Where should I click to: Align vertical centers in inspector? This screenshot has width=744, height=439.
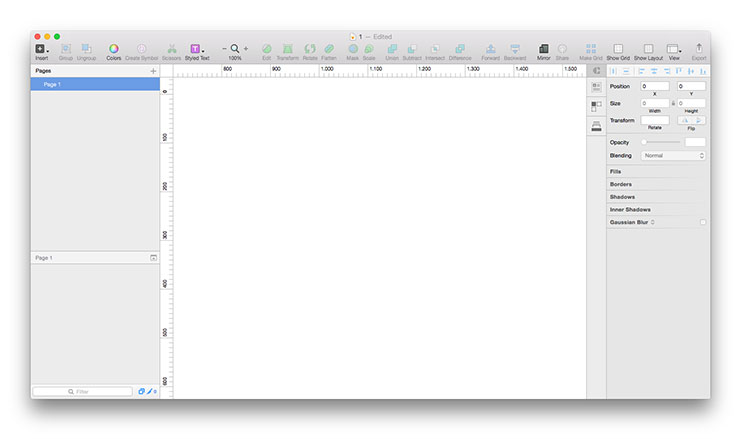[691, 71]
